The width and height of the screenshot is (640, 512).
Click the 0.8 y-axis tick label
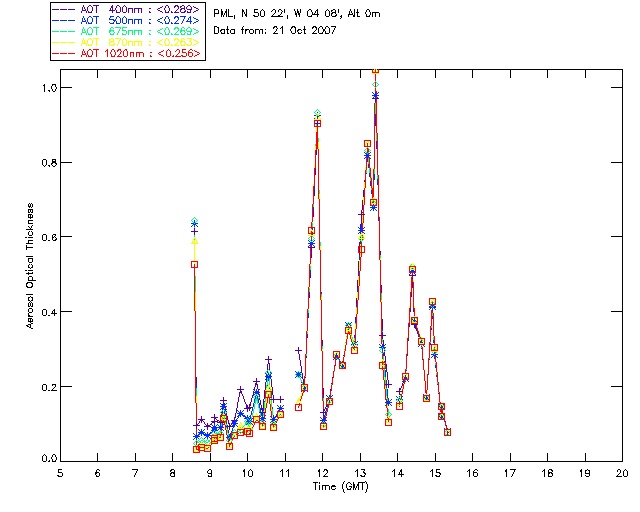pos(48,163)
